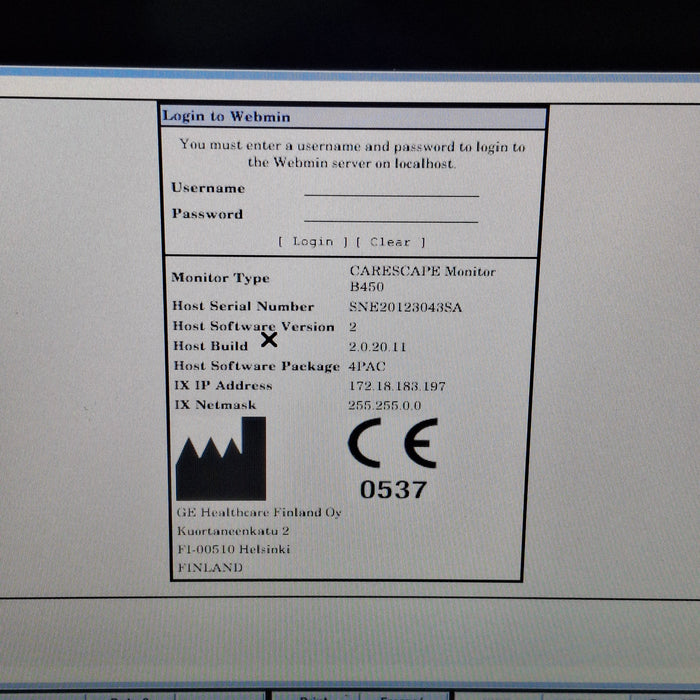Screen dimensions: 700x700
Task: Select the Host Software Package 4PAC value
Action: [367, 366]
